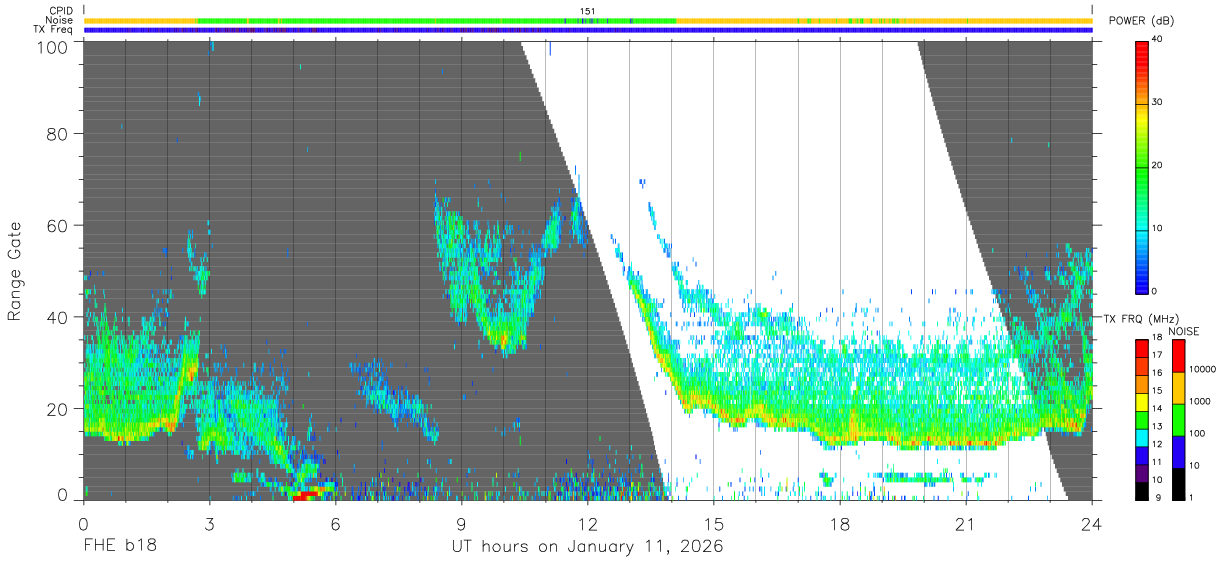
Task: Click the 12 label on the TX FRQ scale
Action: [1157, 444]
